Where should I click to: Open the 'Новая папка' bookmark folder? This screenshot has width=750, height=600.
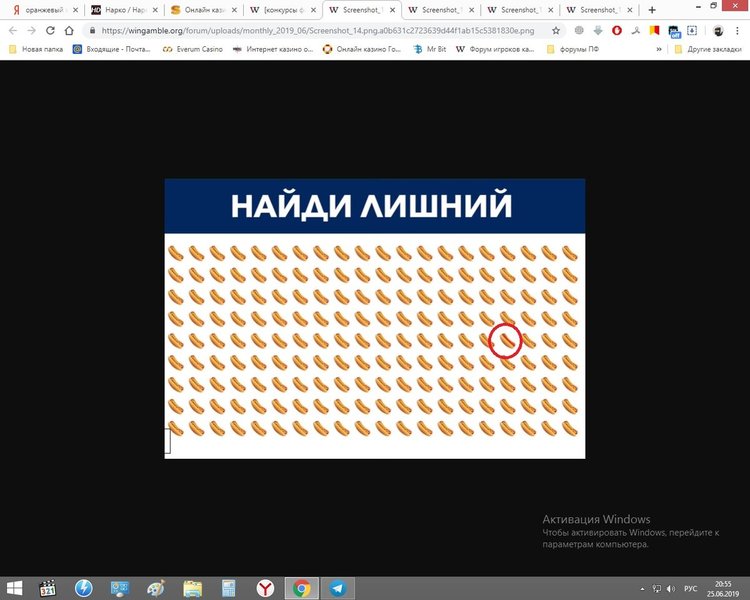(36, 49)
